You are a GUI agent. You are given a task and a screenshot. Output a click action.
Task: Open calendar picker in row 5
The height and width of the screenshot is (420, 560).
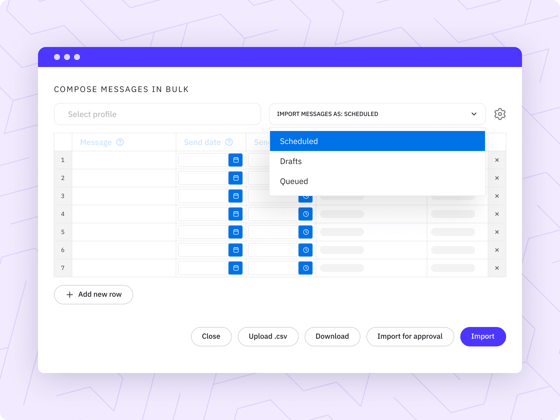(x=235, y=232)
